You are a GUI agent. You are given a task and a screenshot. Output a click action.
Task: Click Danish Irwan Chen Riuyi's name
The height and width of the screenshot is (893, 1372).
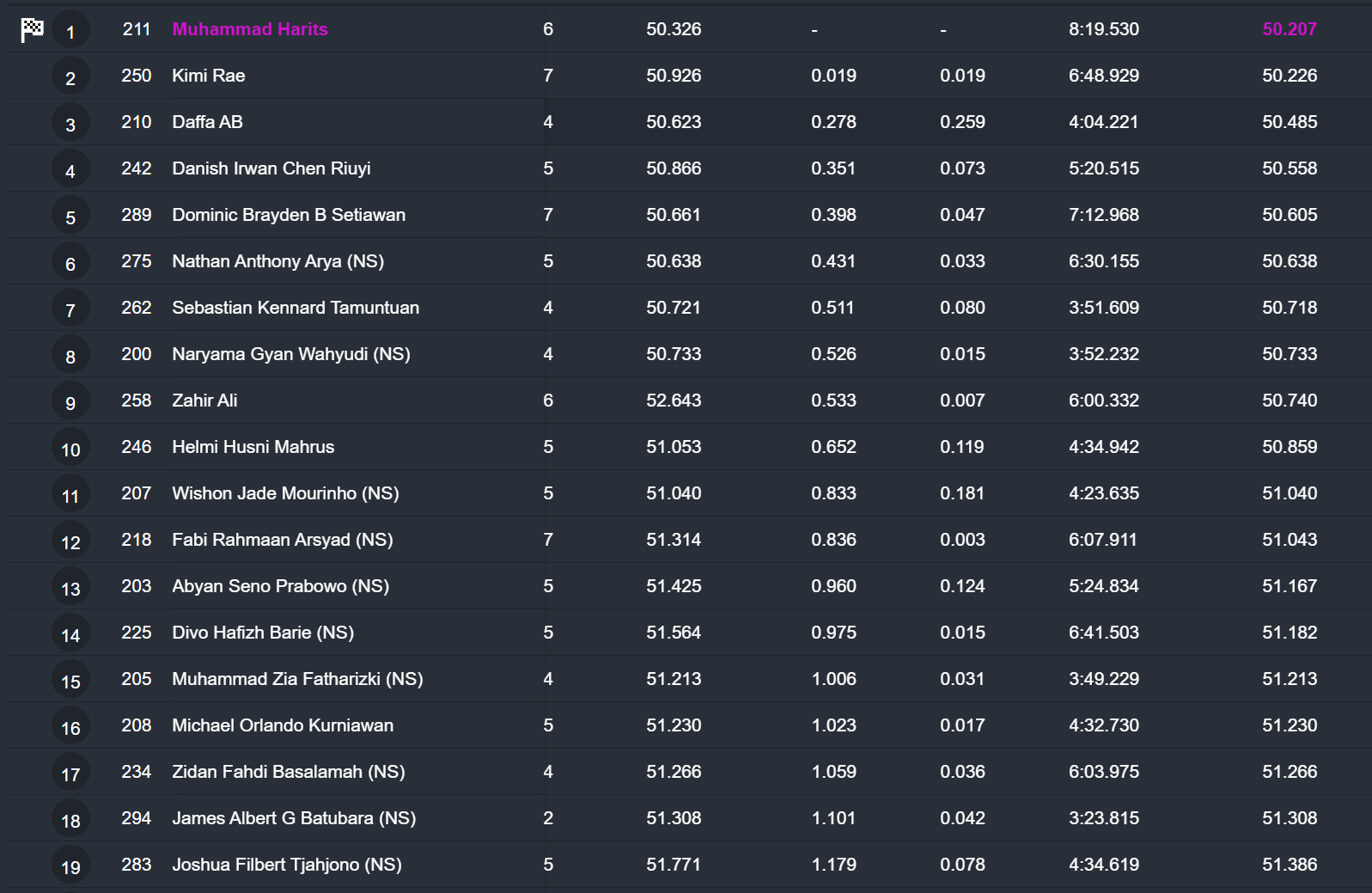tap(271, 168)
